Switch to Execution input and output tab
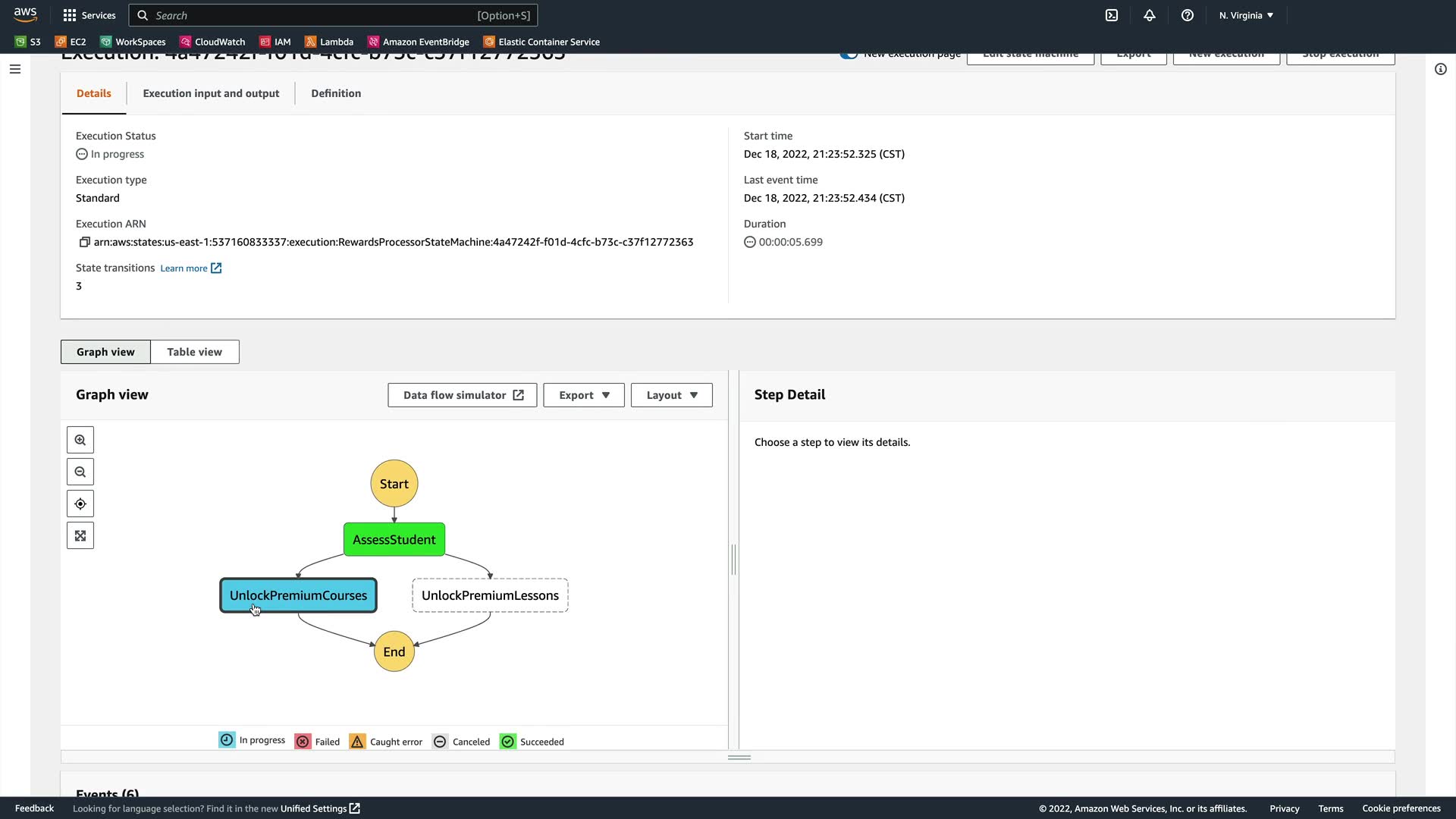 point(211,93)
